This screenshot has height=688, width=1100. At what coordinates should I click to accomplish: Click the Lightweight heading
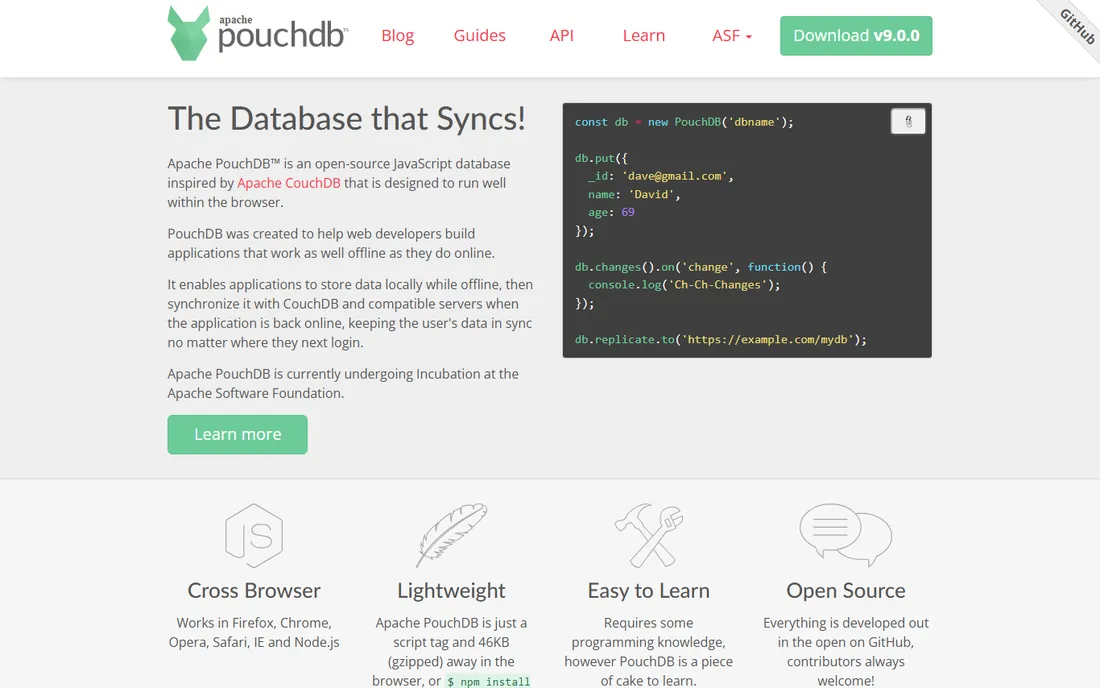[x=451, y=591]
